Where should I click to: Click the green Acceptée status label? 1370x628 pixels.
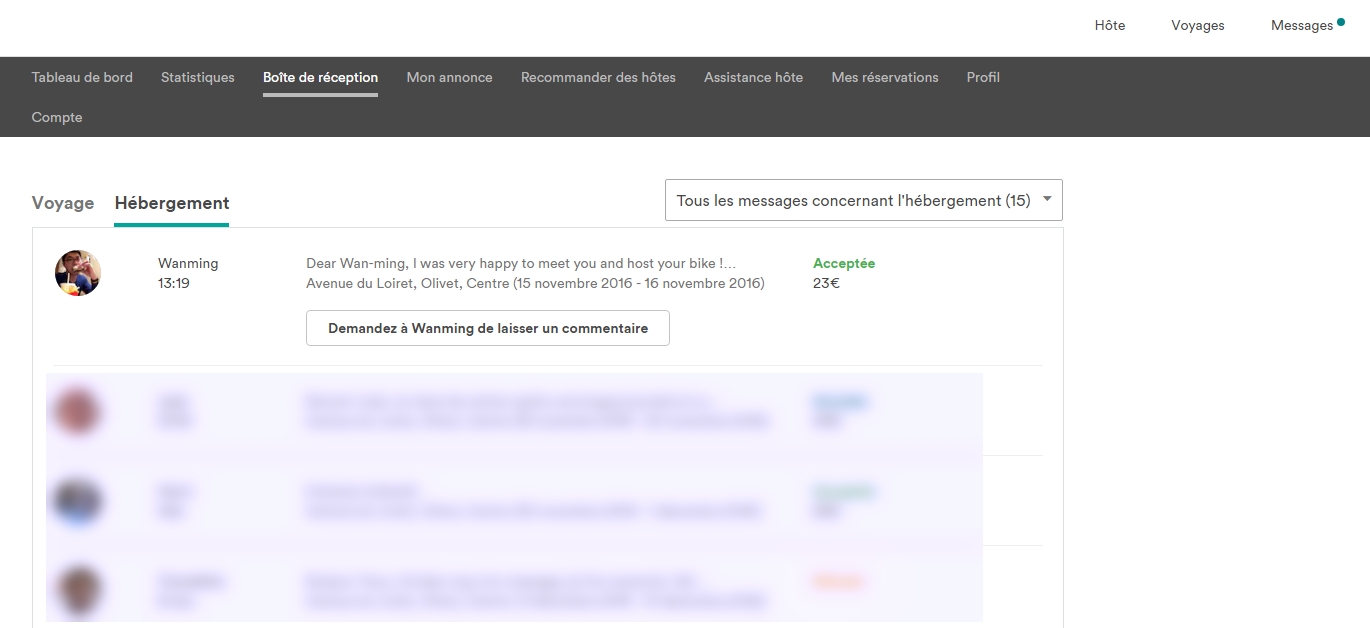[x=844, y=264]
